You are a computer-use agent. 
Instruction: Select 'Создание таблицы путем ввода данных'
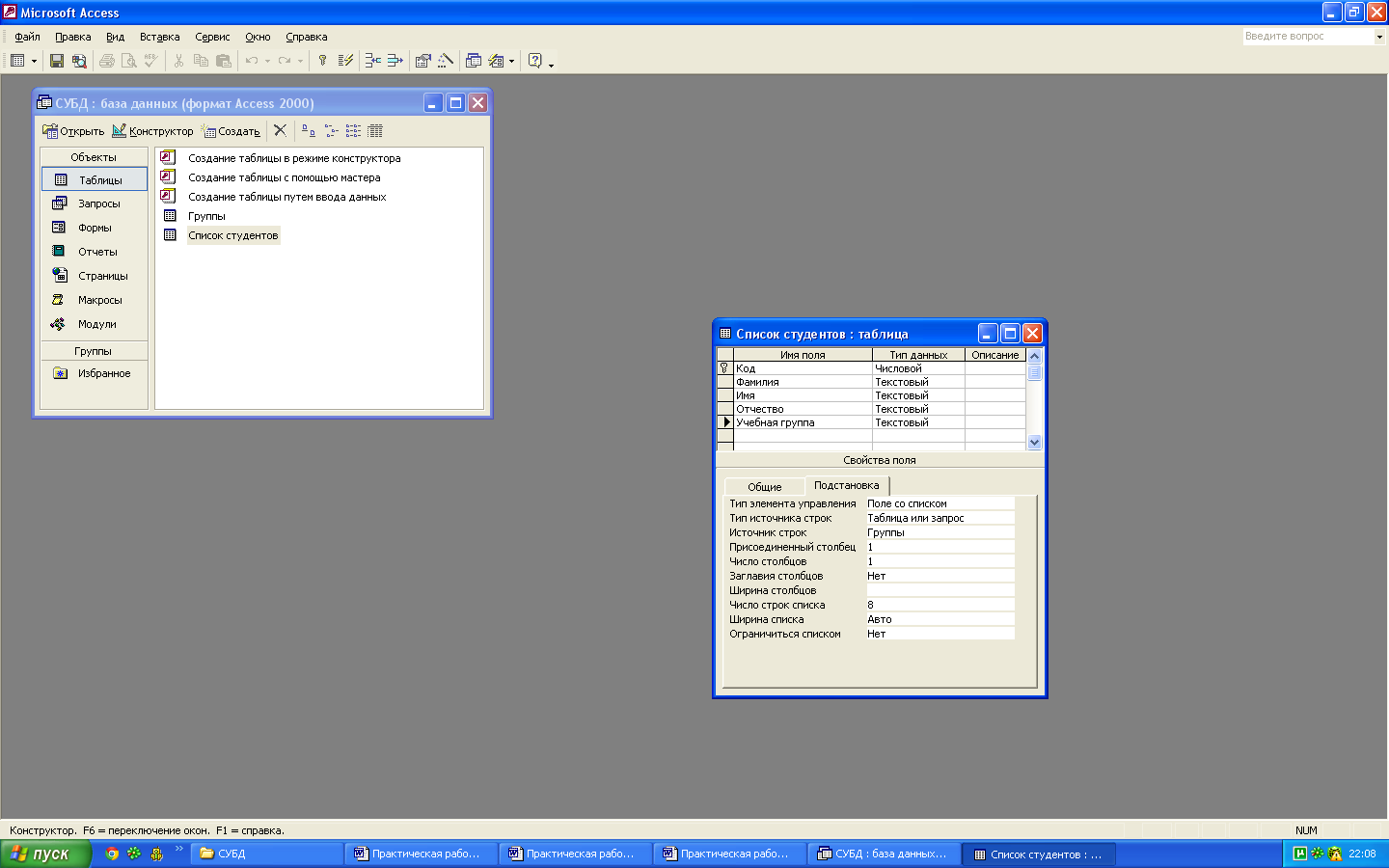[286, 197]
